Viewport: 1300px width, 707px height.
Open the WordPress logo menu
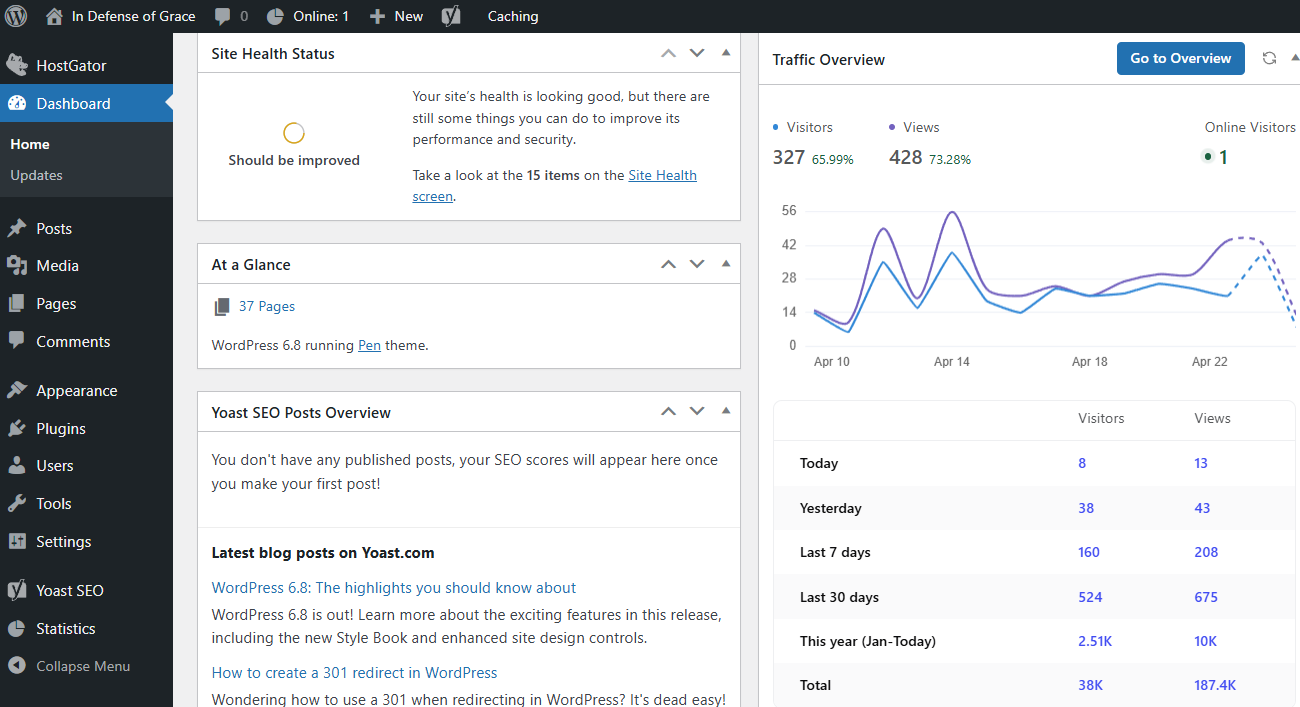(16, 16)
